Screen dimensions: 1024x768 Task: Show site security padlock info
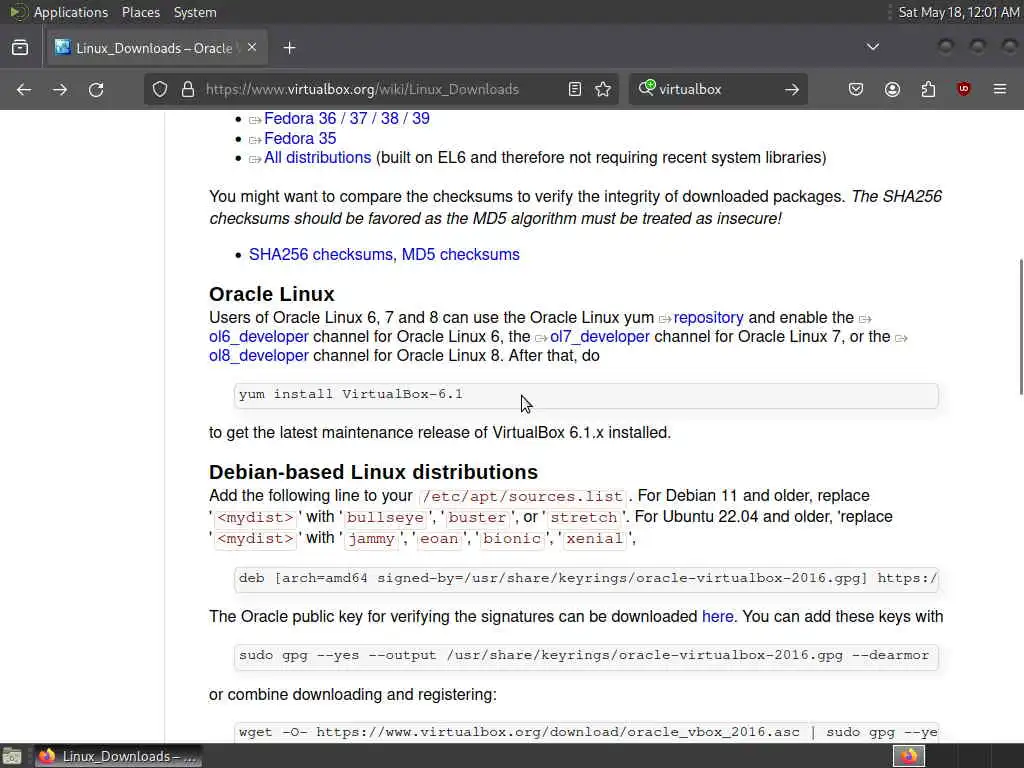(188, 89)
